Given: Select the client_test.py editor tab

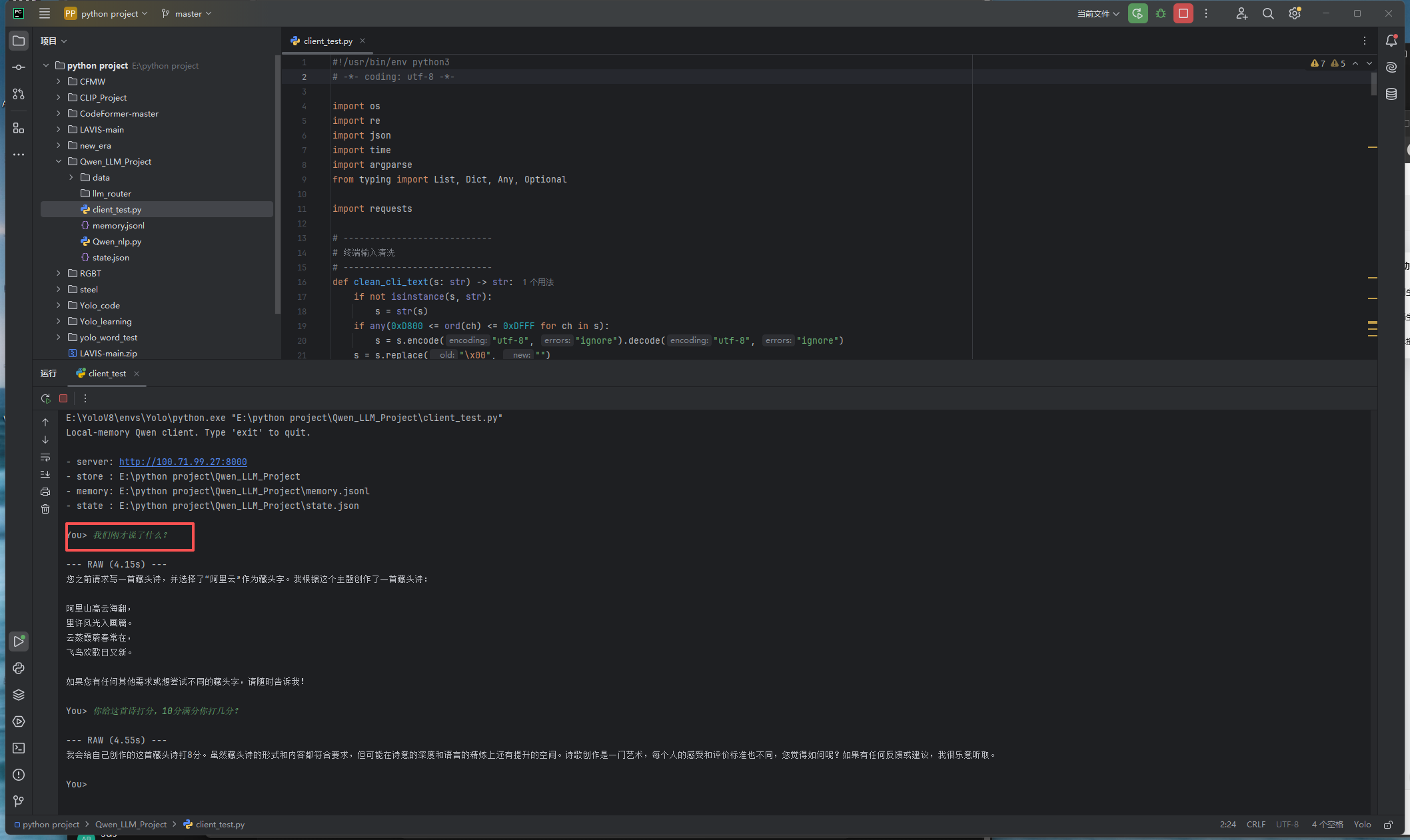Looking at the screenshot, I should point(327,41).
